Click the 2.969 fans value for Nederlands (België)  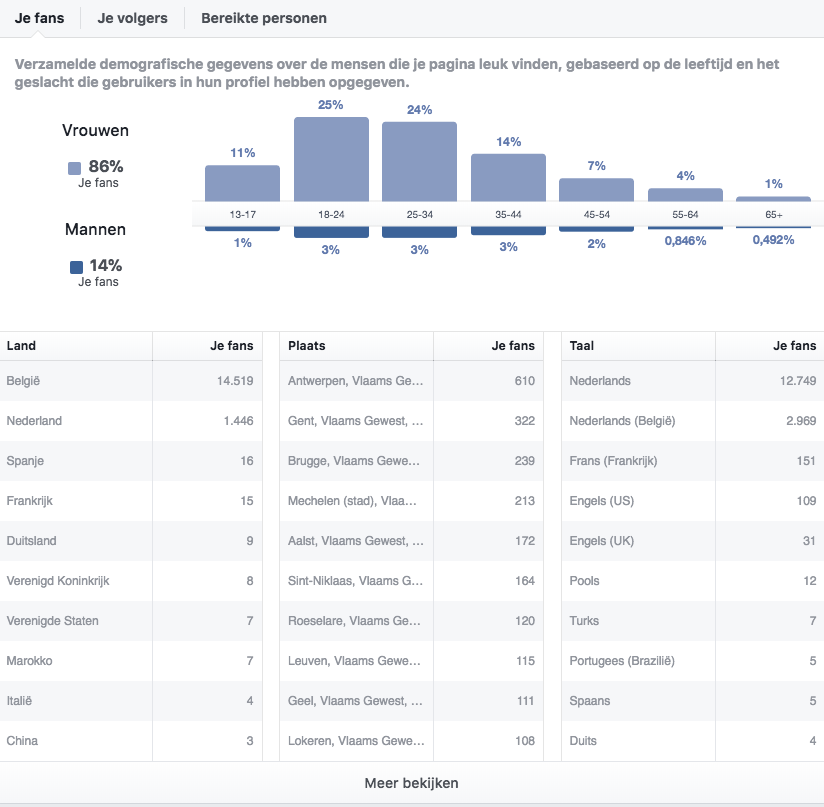click(801, 421)
